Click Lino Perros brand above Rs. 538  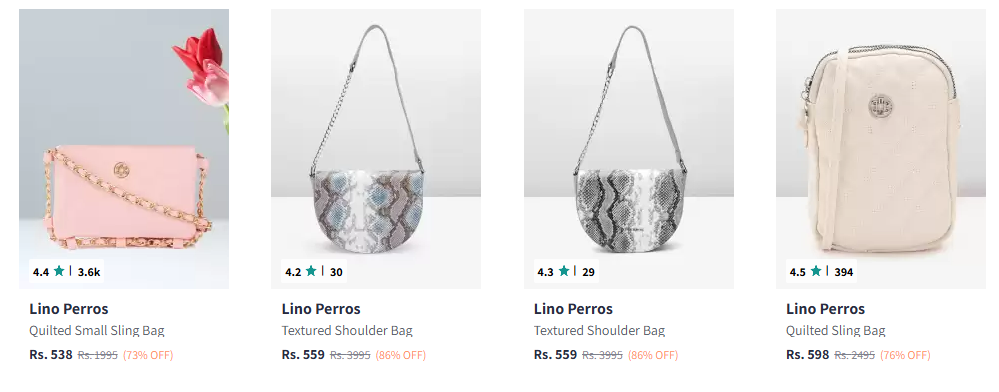pyautogui.click(x=69, y=309)
